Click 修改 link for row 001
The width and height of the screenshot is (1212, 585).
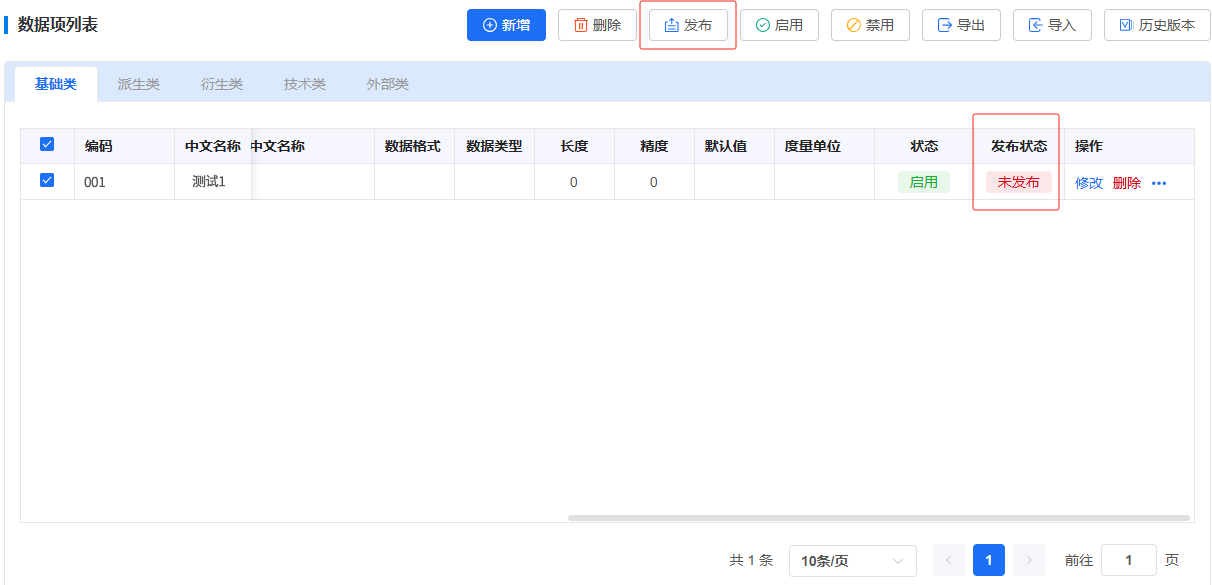pos(1089,183)
